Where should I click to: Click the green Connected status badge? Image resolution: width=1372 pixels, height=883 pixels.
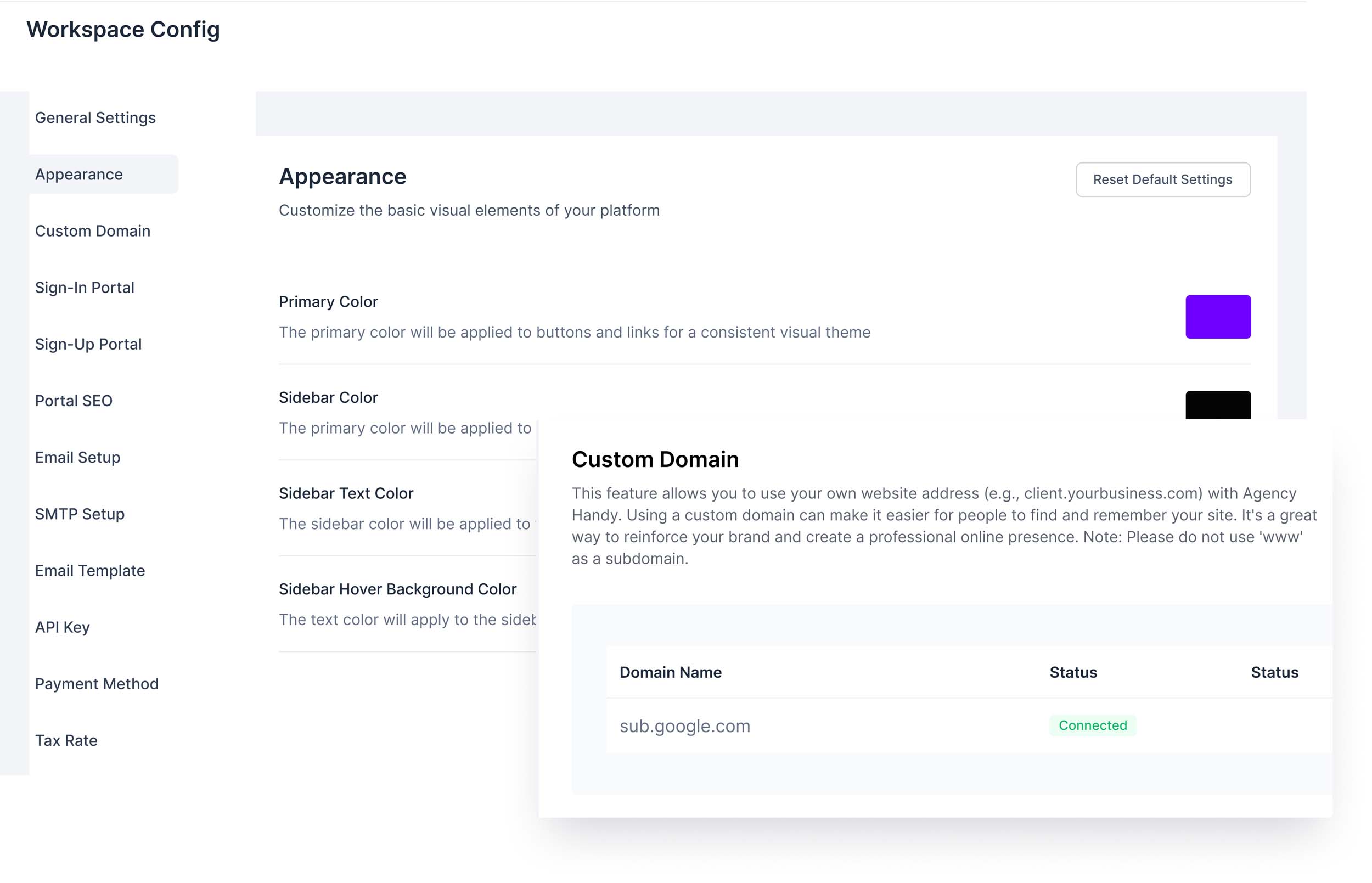1092,725
